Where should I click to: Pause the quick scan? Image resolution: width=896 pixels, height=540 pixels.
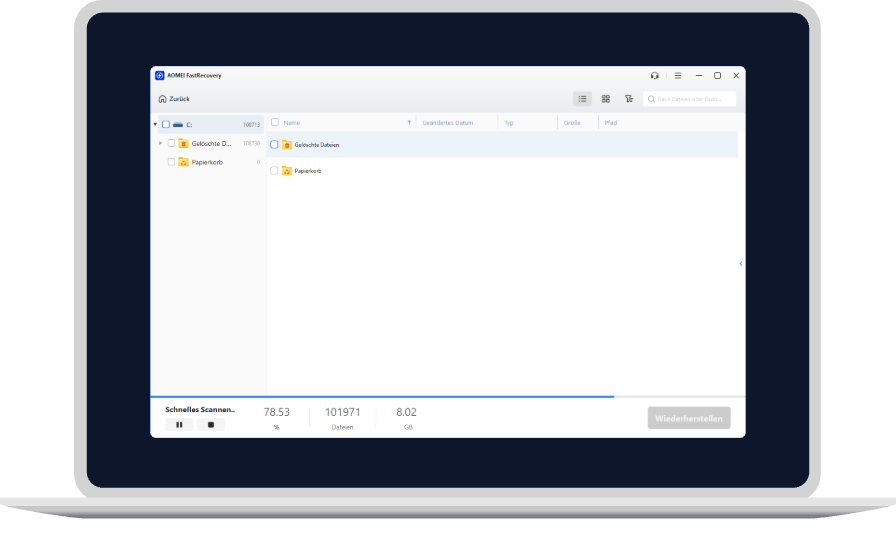click(x=179, y=425)
